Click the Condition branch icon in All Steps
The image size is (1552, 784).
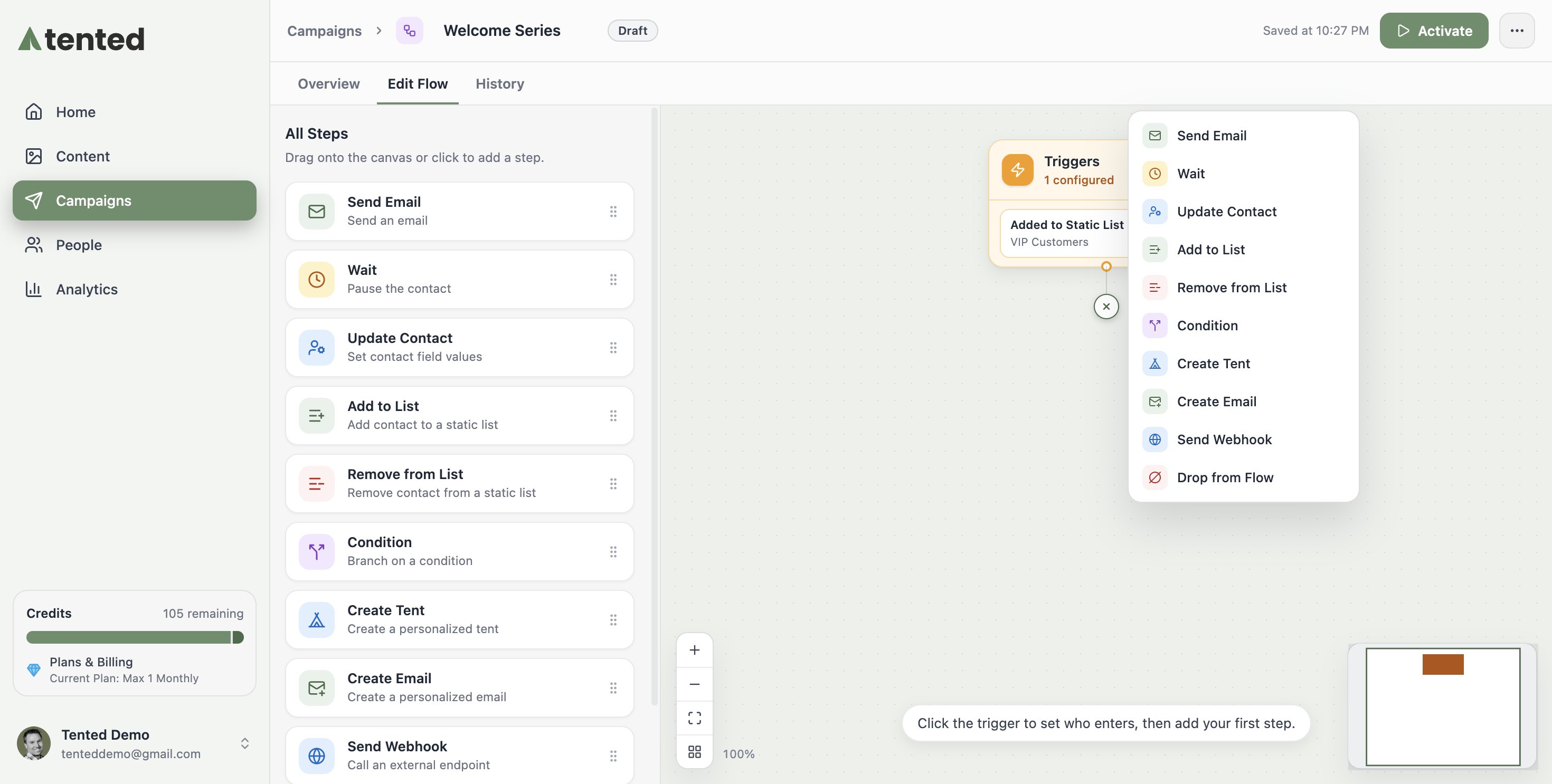(x=316, y=551)
